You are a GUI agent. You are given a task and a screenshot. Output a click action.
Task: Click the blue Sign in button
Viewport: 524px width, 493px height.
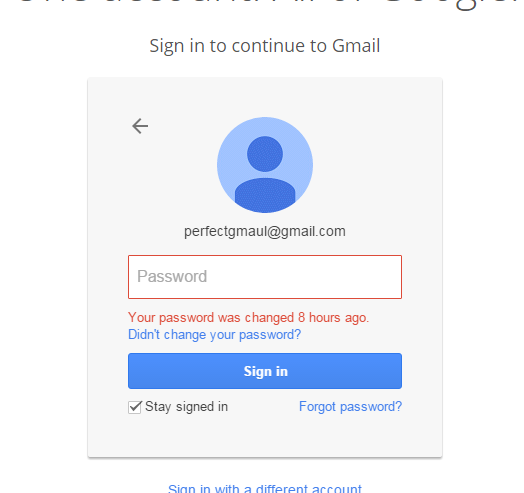tap(265, 371)
